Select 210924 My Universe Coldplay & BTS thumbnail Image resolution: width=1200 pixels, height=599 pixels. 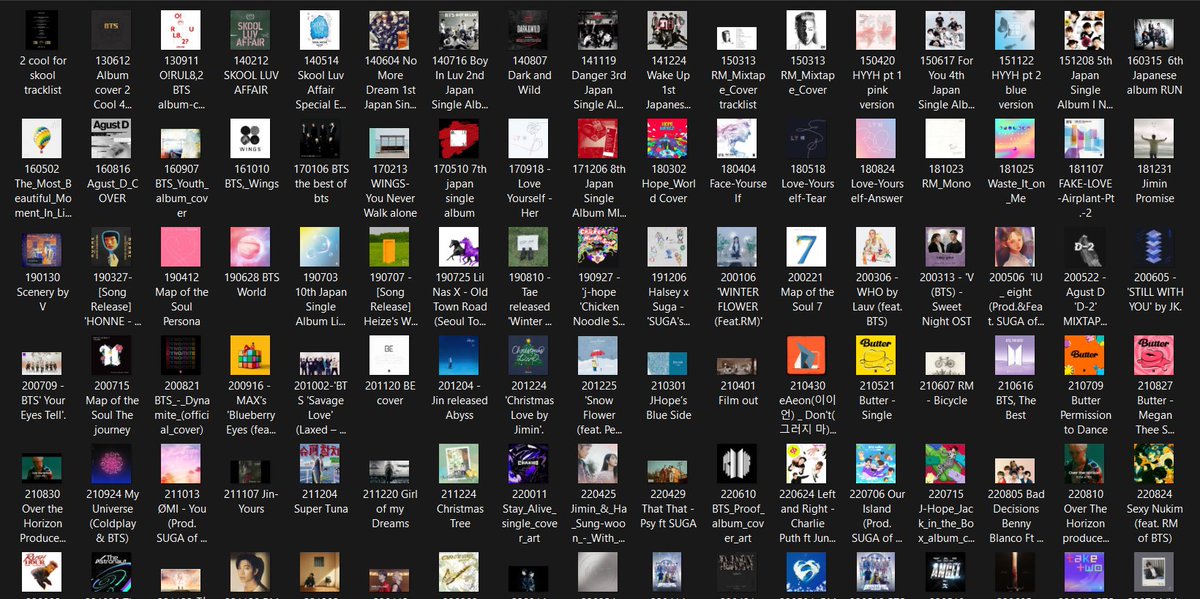(112, 464)
